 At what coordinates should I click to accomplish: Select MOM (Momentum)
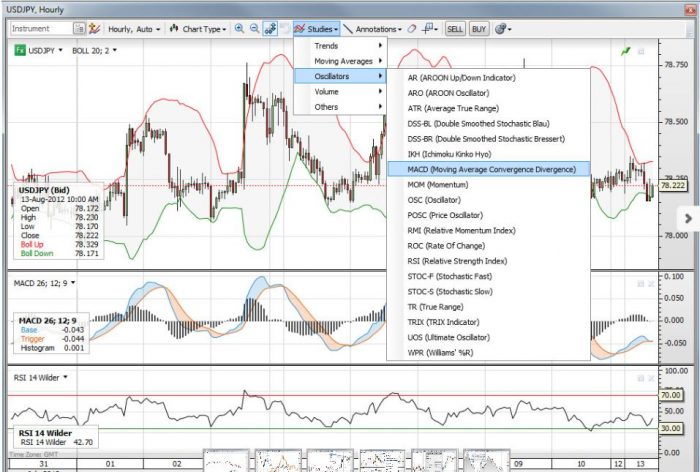488,184
